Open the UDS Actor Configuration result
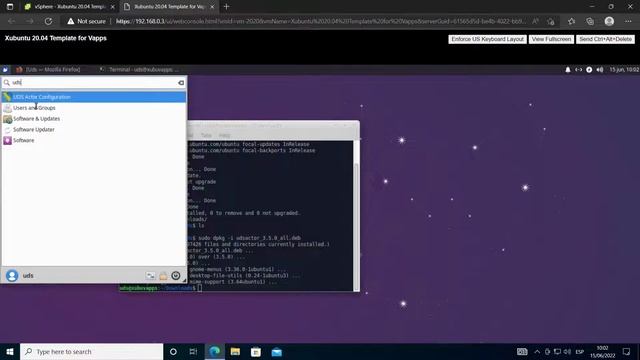640x360 pixels. coord(94,97)
